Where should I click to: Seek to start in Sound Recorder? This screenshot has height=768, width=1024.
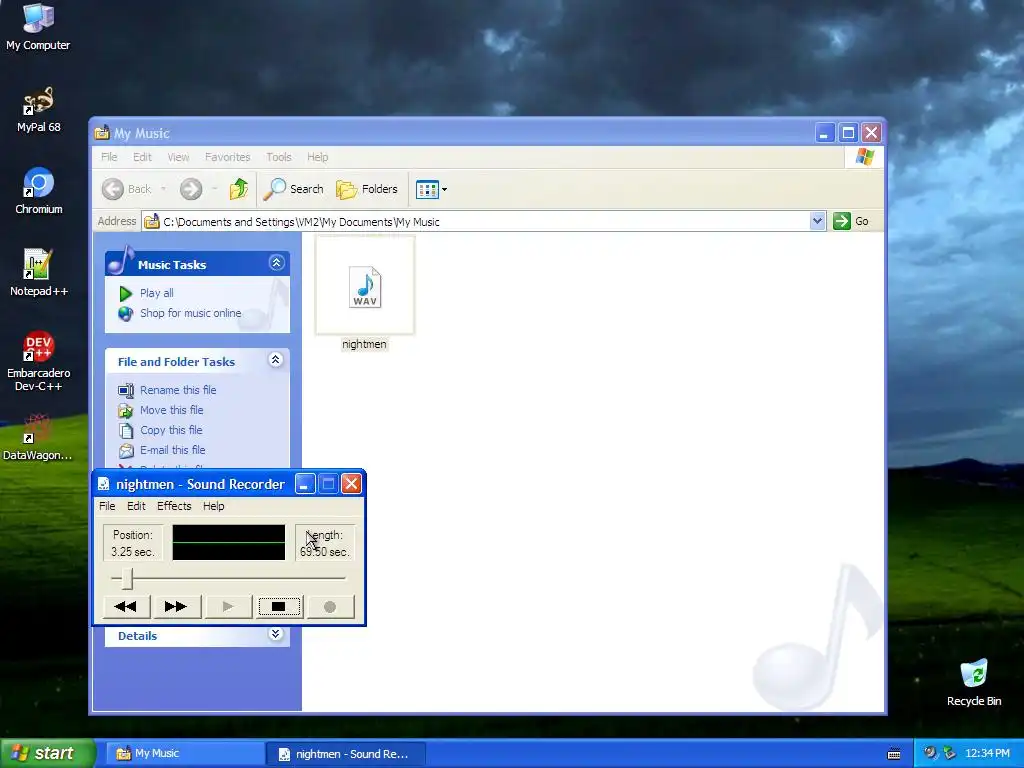126,607
